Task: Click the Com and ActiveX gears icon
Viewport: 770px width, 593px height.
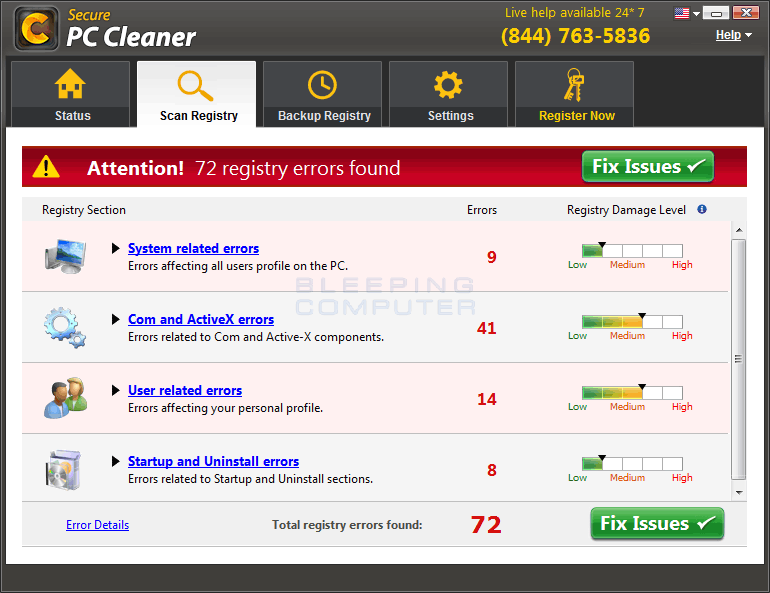Action: pyautogui.click(x=65, y=328)
